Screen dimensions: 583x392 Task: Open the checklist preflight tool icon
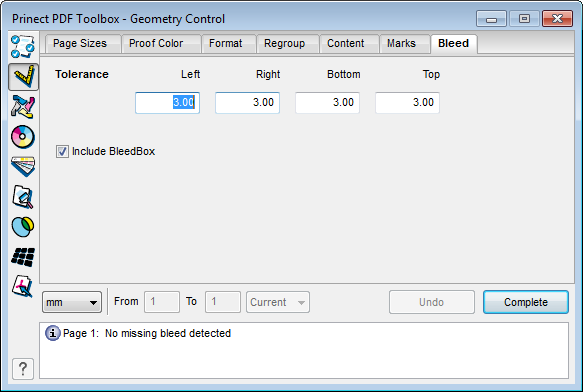click(x=23, y=47)
